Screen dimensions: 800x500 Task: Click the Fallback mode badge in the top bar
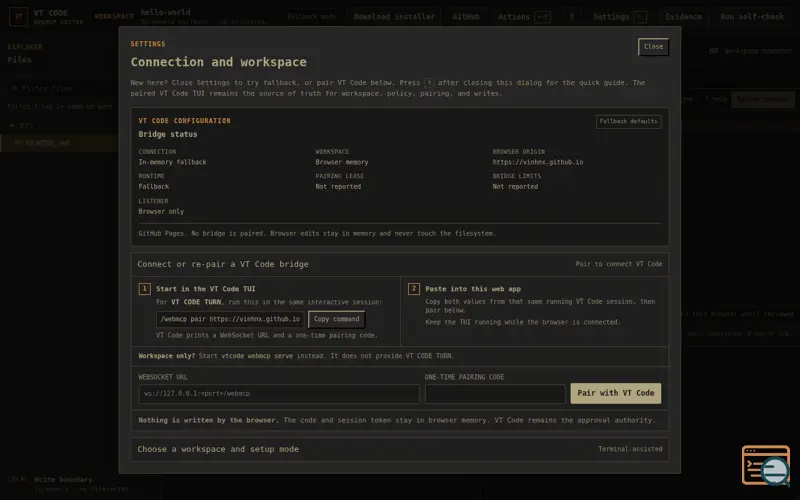pyautogui.click(x=312, y=16)
